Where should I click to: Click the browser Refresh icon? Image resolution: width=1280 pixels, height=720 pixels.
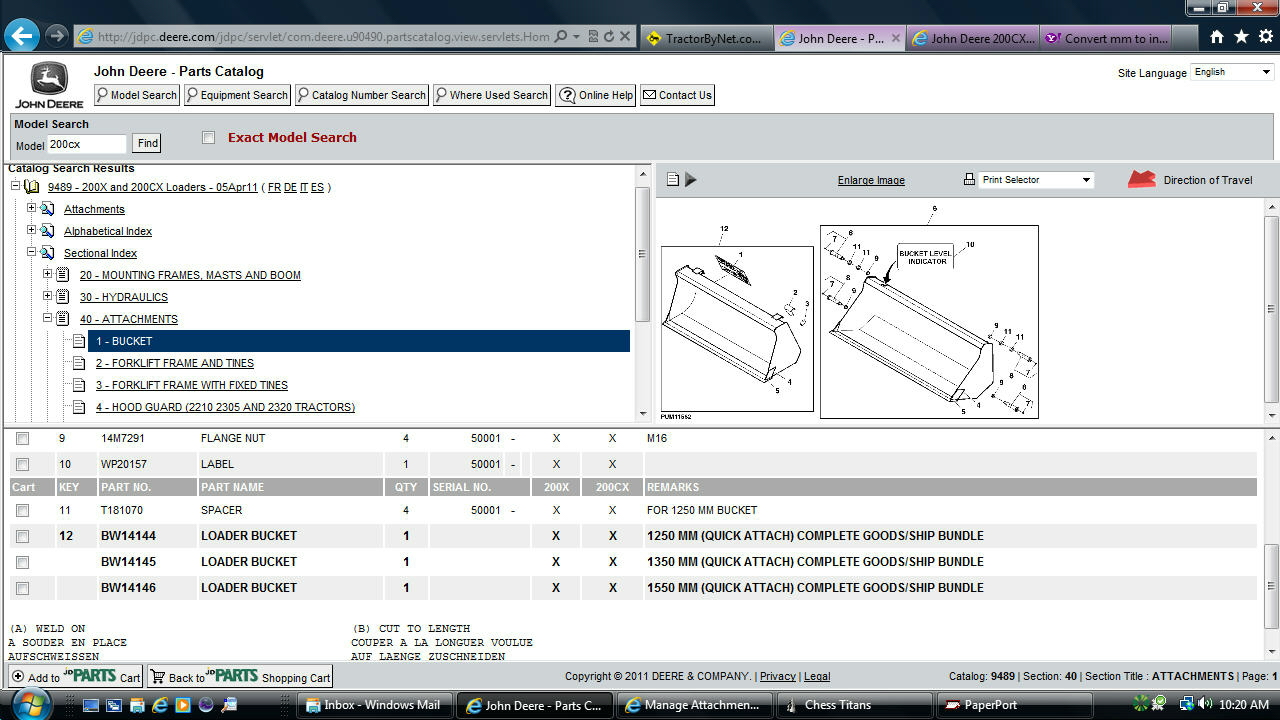point(607,36)
